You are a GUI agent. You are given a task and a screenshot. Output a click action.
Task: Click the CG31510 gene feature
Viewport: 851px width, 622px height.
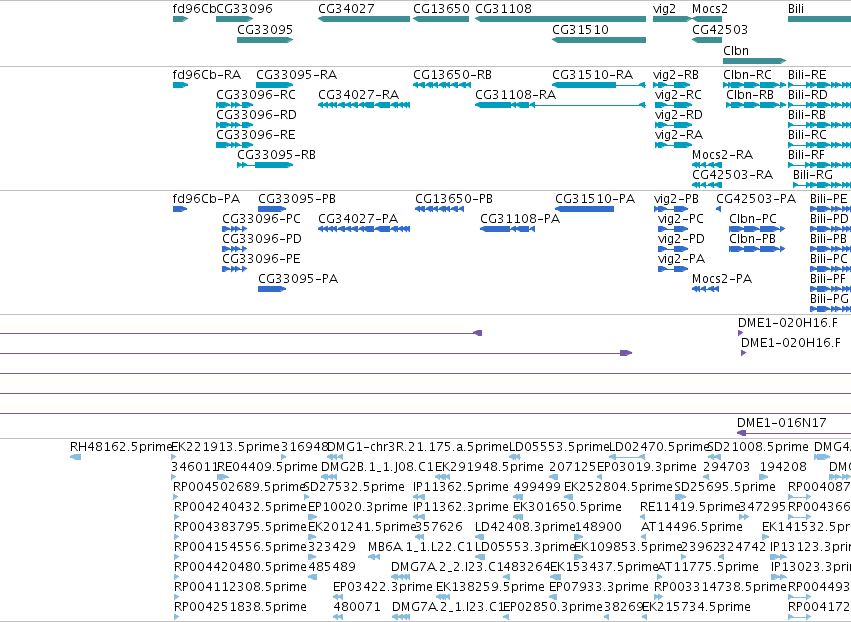[599, 40]
